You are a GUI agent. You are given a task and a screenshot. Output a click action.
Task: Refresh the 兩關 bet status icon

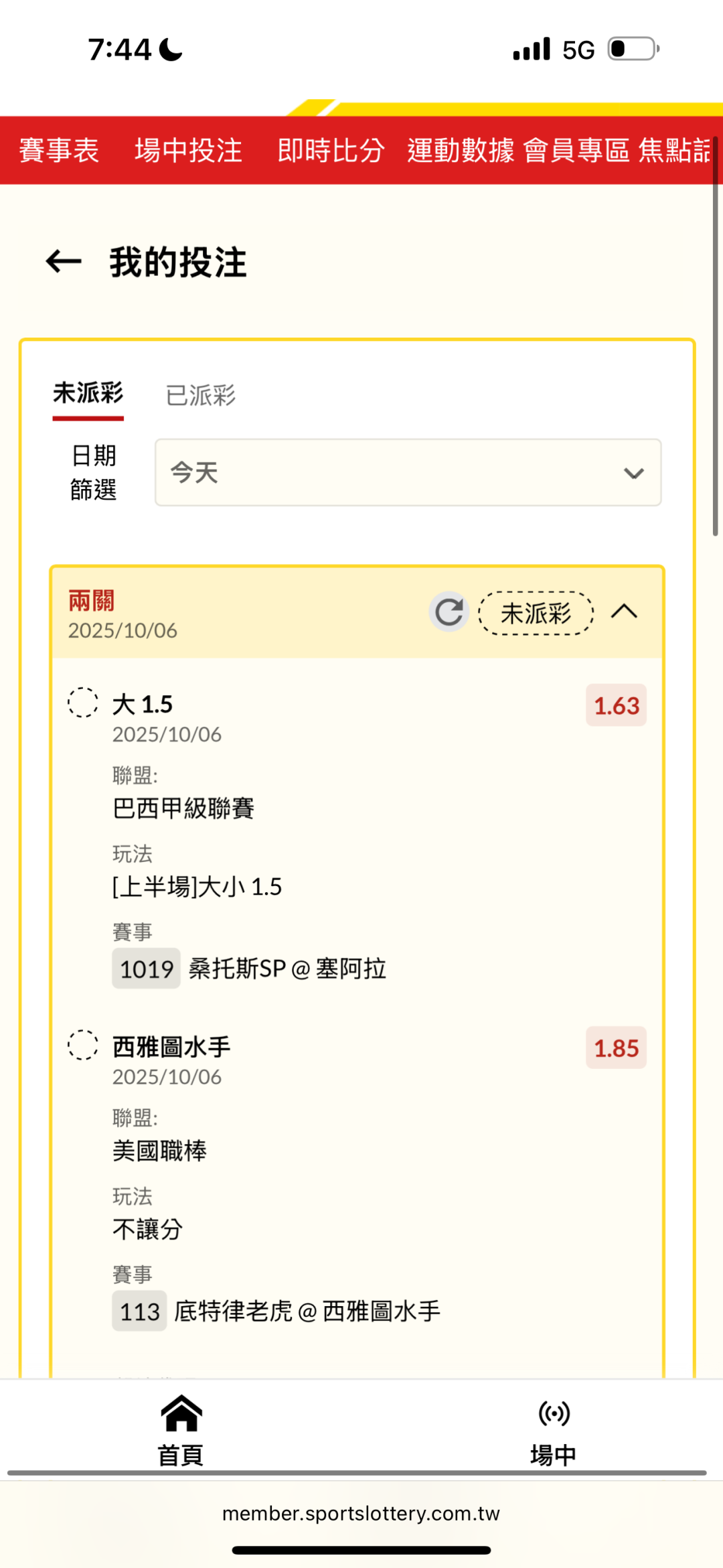click(x=449, y=612)
